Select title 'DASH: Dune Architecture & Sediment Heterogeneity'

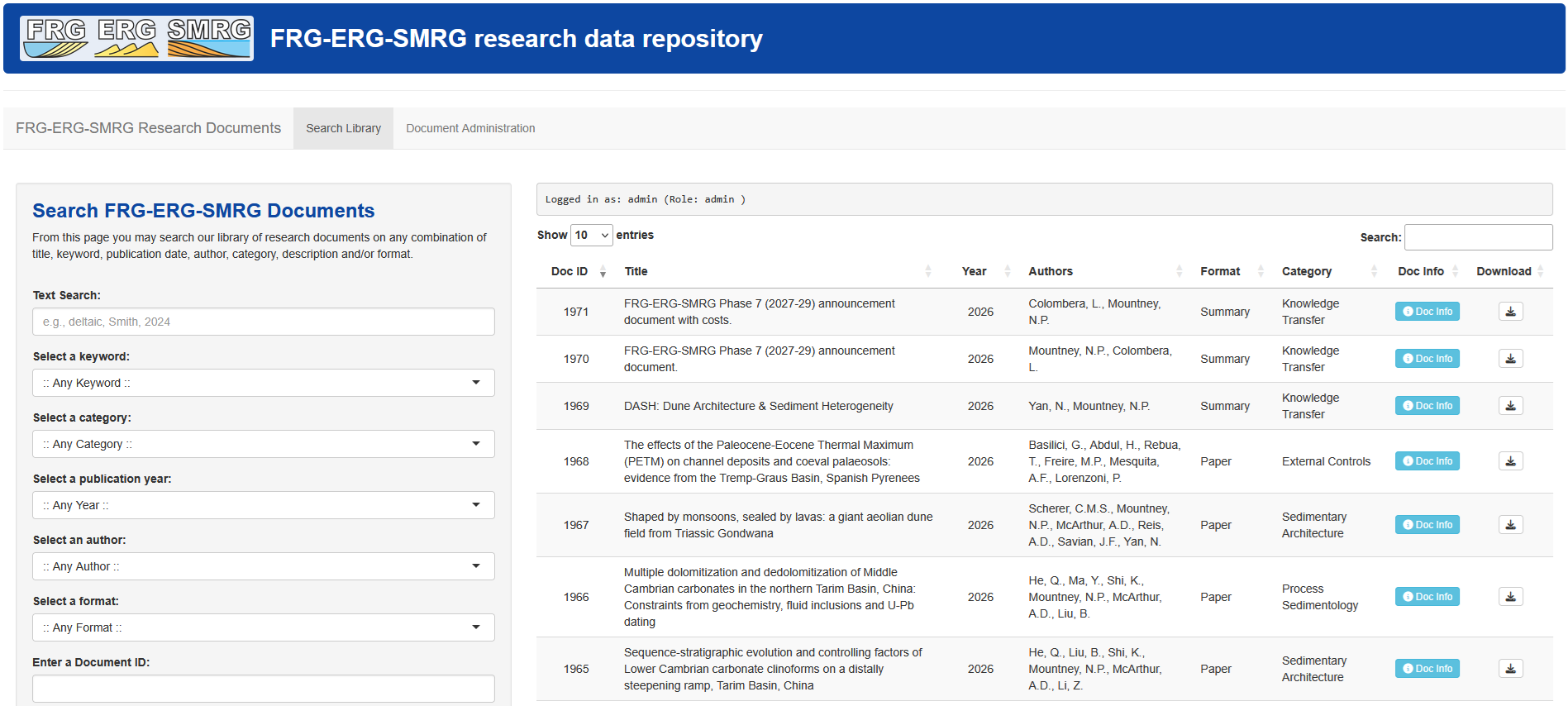coord(758,406)
